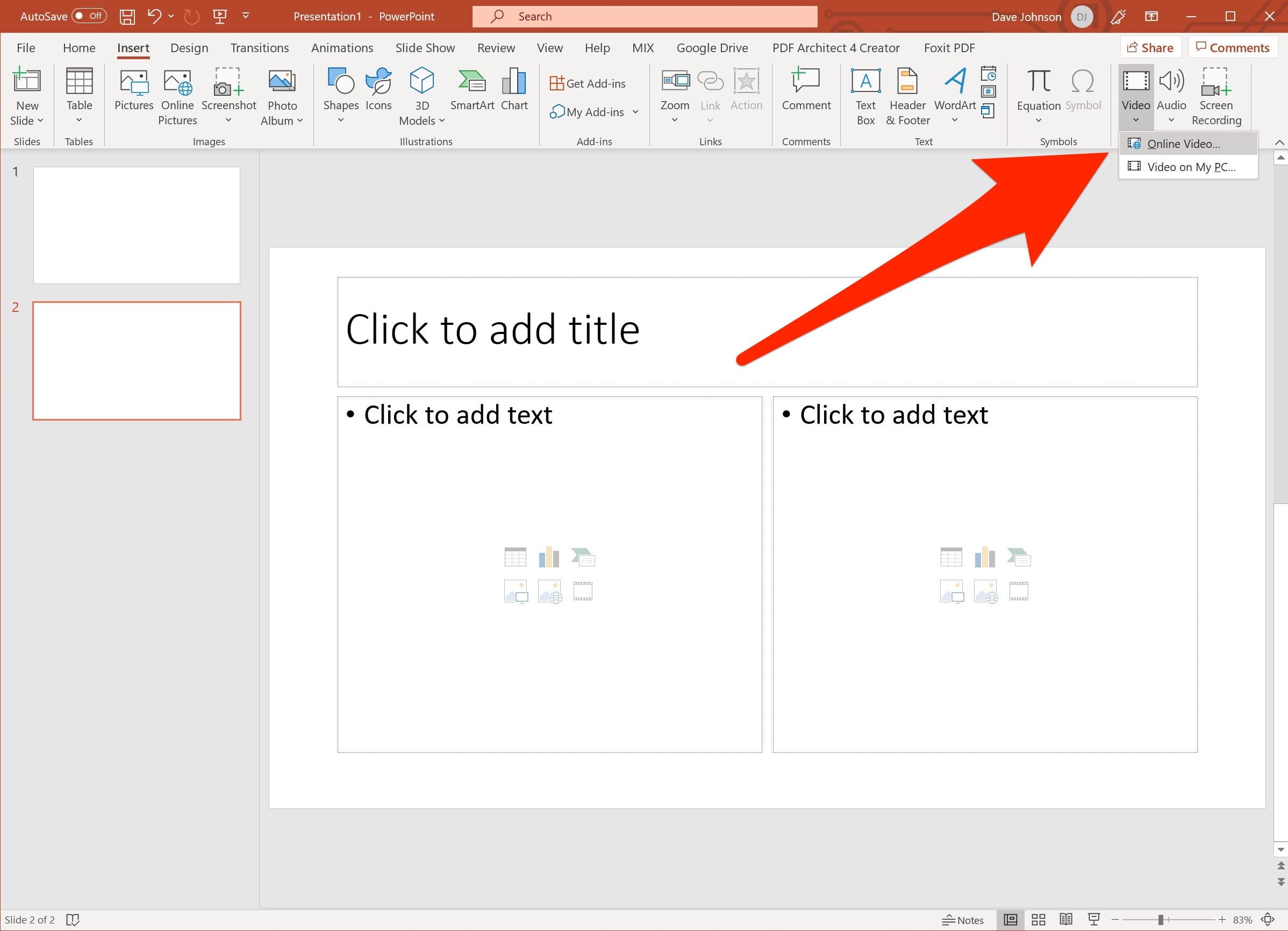Screen dimensions: 1288x931
Task: Select slide 1 thumbnail
Action: [x=137, y=225]
